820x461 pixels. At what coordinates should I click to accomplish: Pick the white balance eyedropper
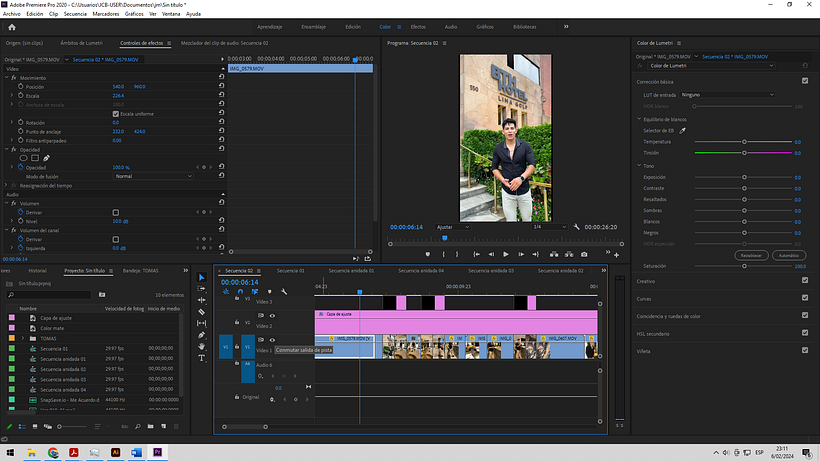682,131
